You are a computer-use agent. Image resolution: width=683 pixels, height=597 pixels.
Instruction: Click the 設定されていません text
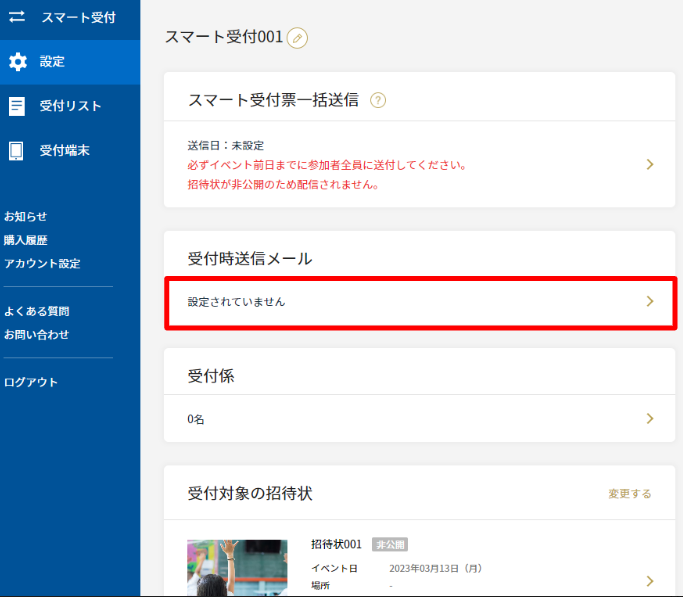tap(237, 302)
